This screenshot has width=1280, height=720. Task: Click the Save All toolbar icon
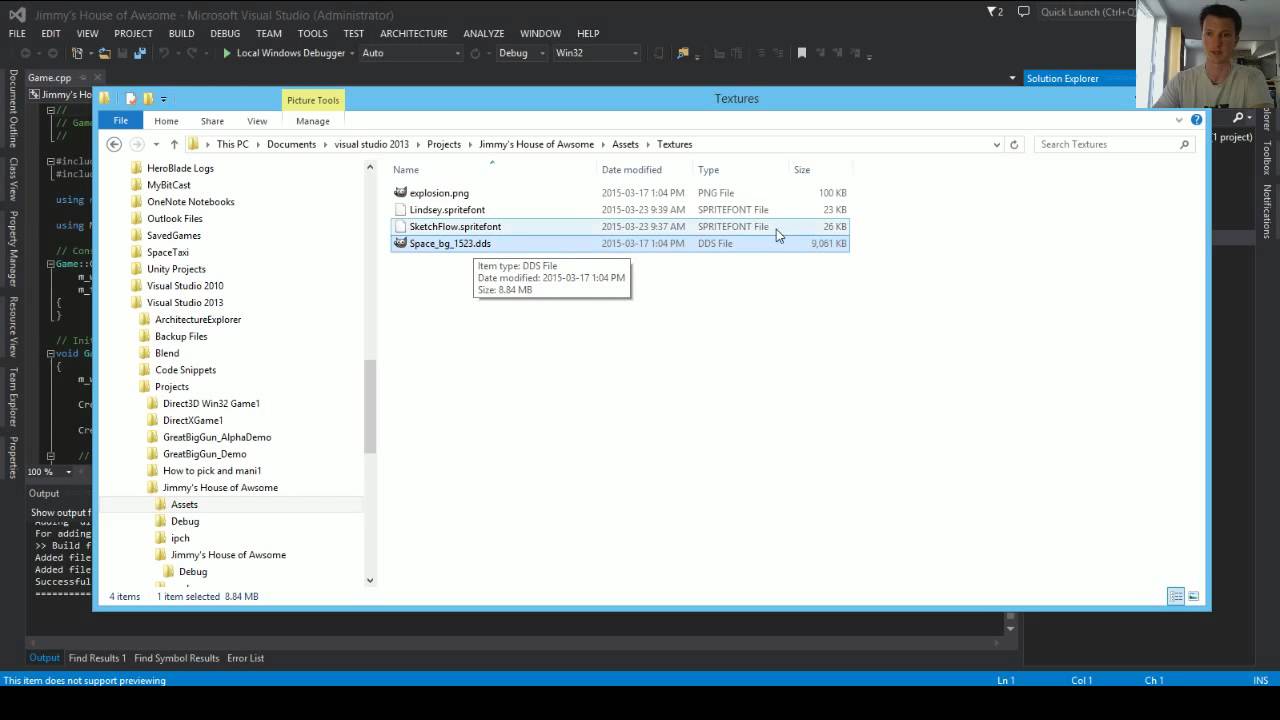pos(140,53)
